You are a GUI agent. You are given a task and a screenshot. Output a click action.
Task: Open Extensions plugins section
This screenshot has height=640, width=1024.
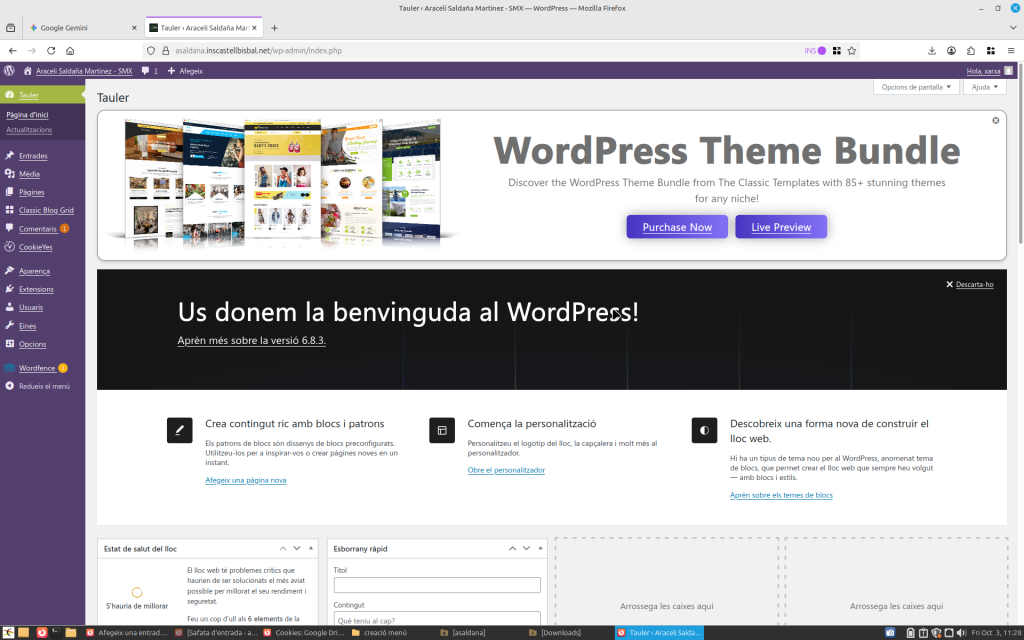click(36, 289)
